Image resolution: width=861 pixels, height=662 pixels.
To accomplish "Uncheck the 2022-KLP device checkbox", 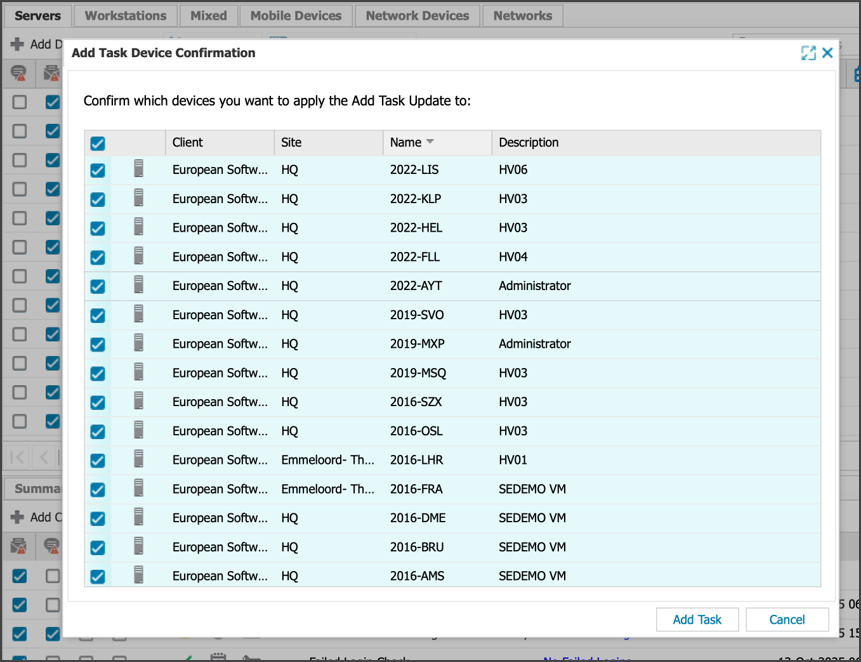I will pyautogui.click(x=98, y=199).
